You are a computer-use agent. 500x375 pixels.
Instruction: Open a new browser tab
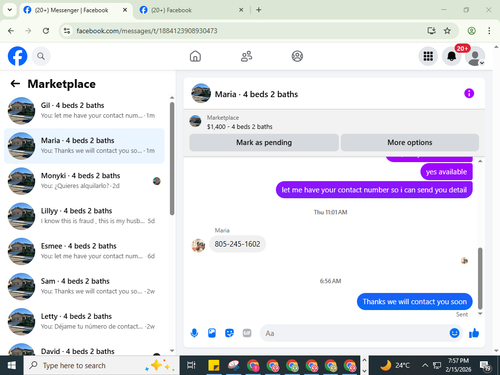point(259,10)
